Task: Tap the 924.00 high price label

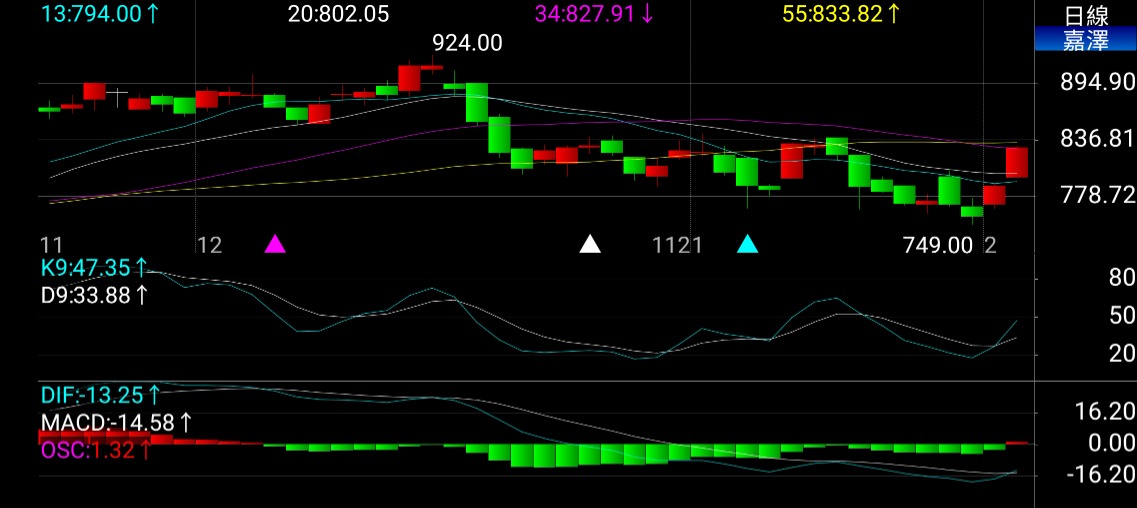Action: (467, 43)
